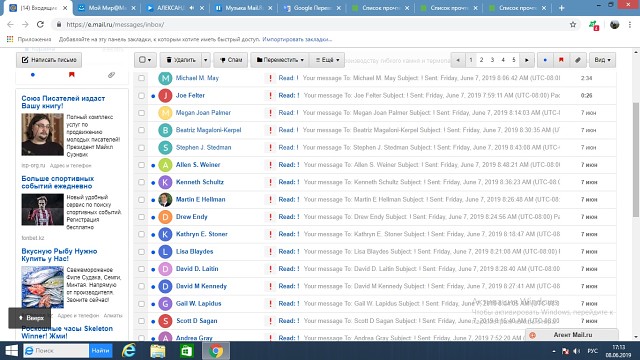This screenshot has height=360, width=640.
Task: Go to page 3 of inbox
Action: tap(492, 60)
